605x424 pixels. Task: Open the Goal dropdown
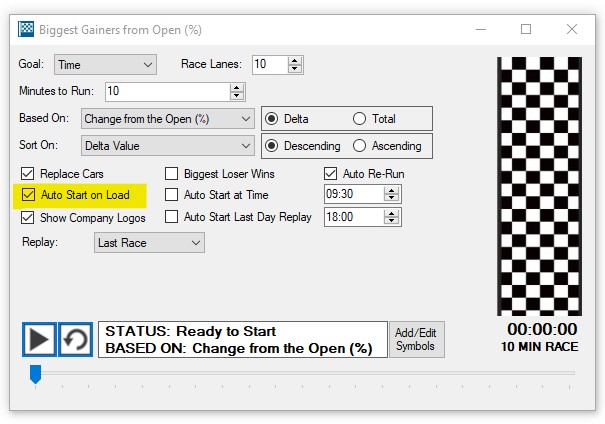[105, 65]
